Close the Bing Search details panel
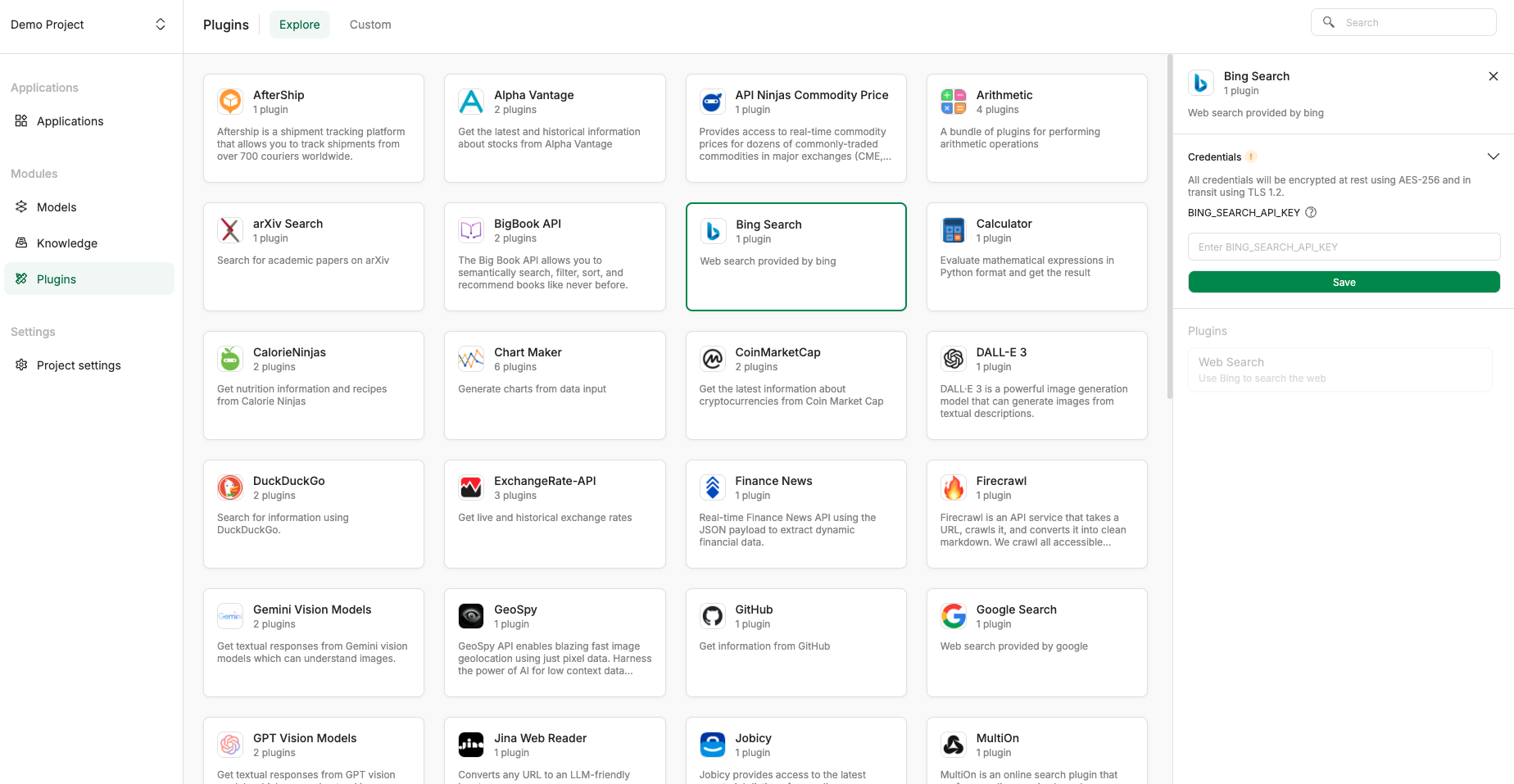The image size is (1514, 784). click(1493, 76)
